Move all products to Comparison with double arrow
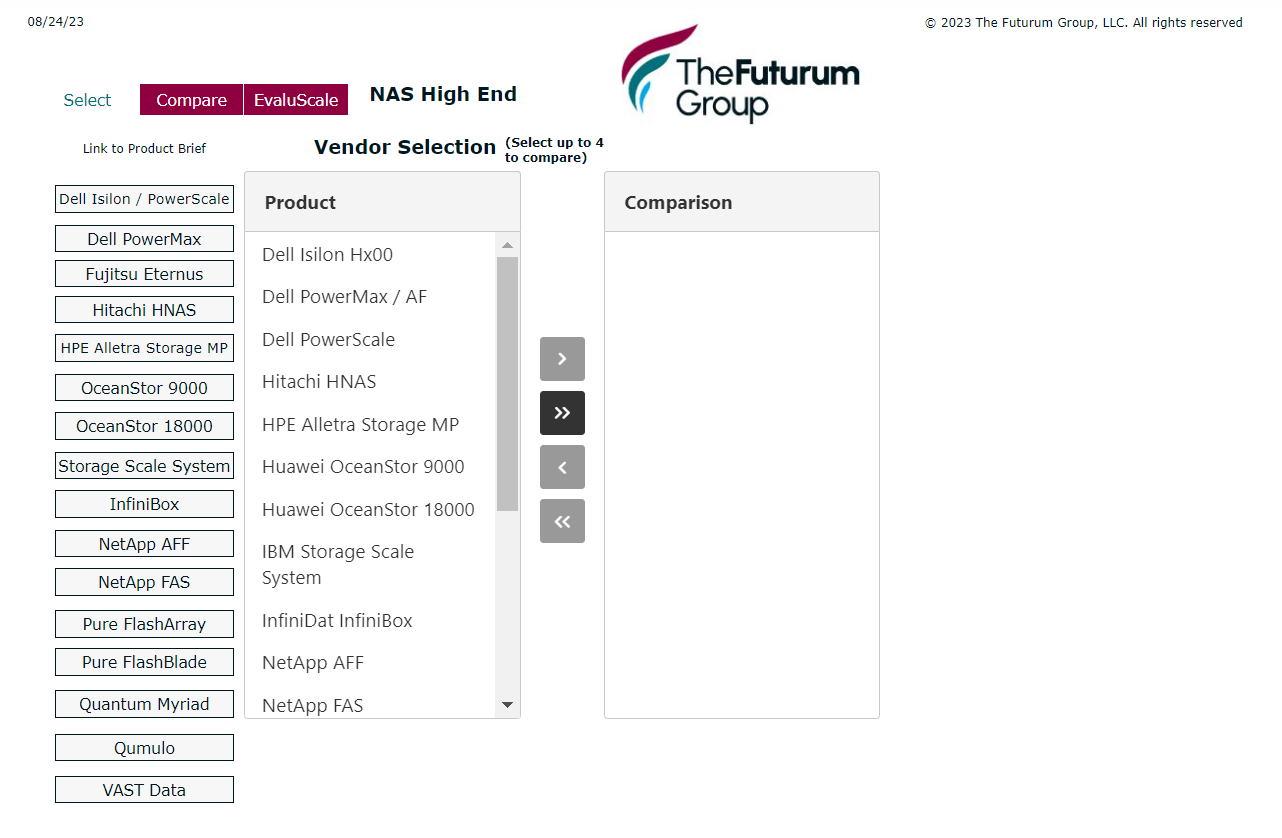Viewport: 1282px width, 838px height. pos(562,413)
